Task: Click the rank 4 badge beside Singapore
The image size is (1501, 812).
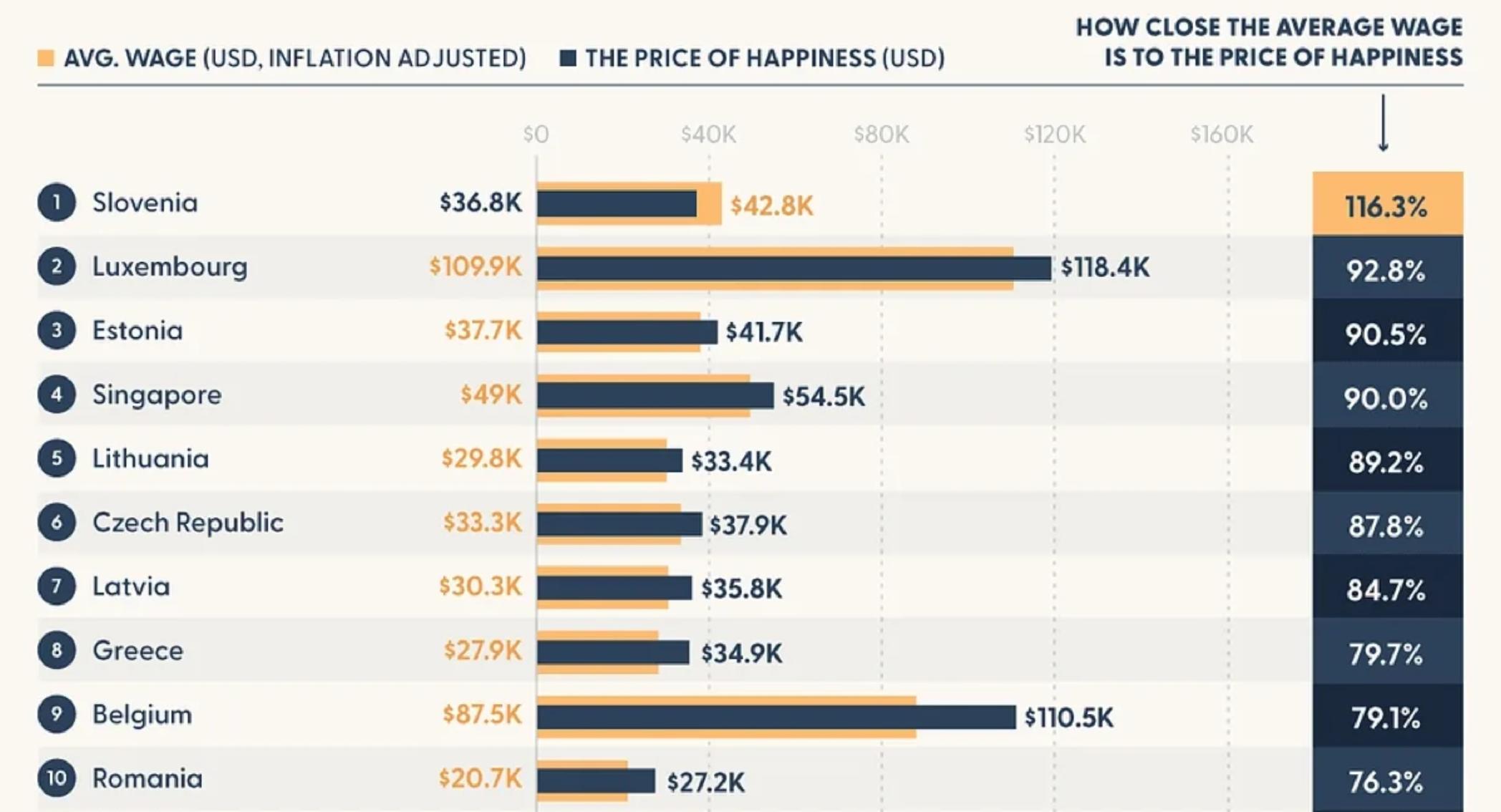Action: 57,395
